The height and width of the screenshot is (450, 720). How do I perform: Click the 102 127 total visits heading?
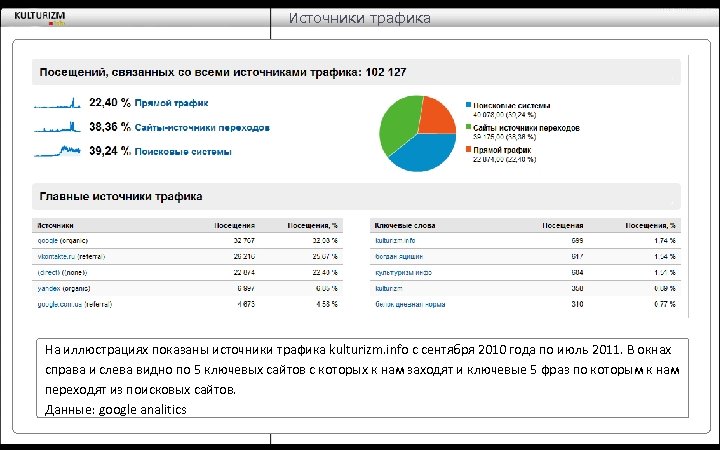(x=223, y=72)
